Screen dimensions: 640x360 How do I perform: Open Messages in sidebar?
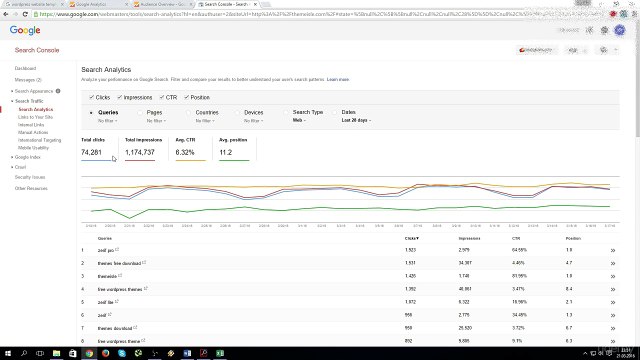(x=28, y=80)
